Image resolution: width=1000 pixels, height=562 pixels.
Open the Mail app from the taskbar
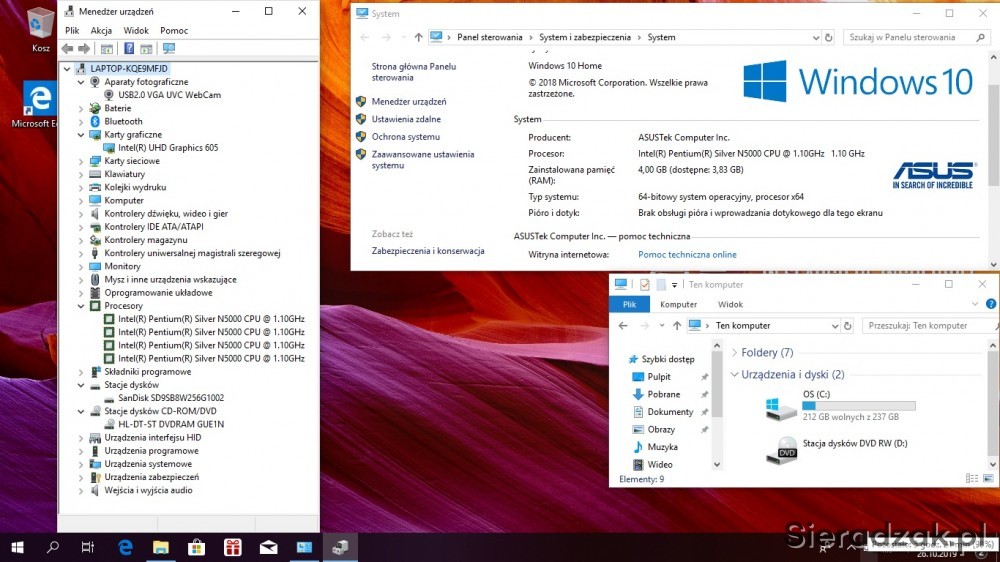coord(268,547)
